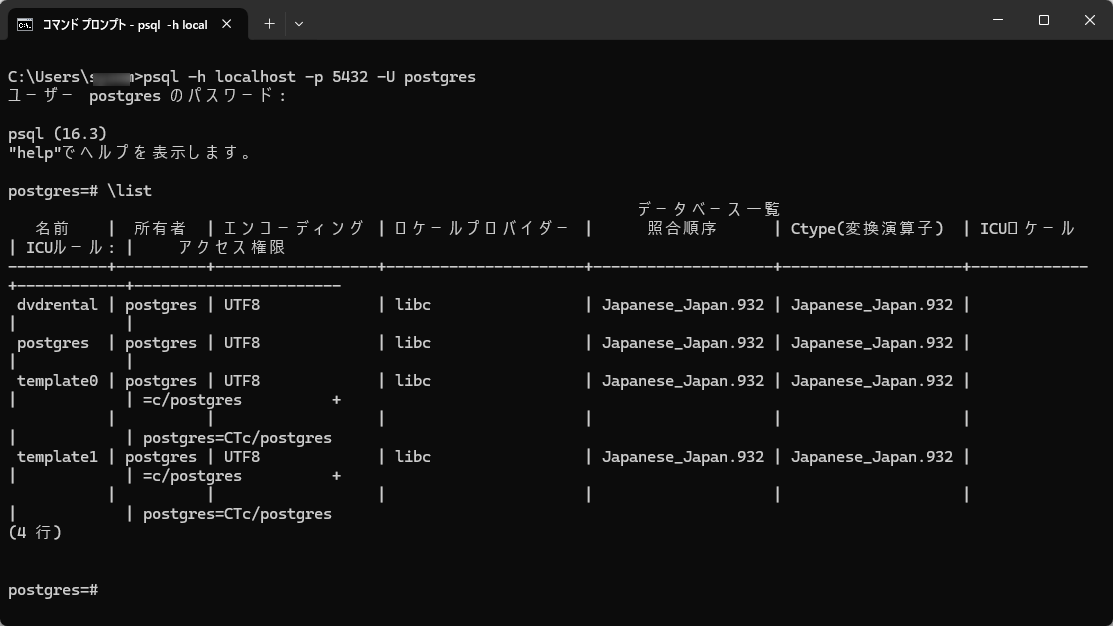The width and height of the screenshot is (1113, 626).
Task: Click the \list command text
Action: (x=133, y=190)
